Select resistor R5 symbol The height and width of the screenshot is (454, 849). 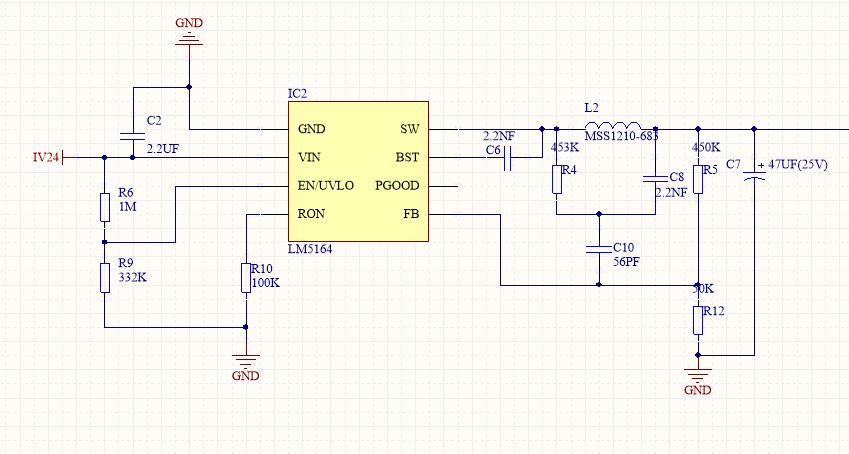pos(698,179)
